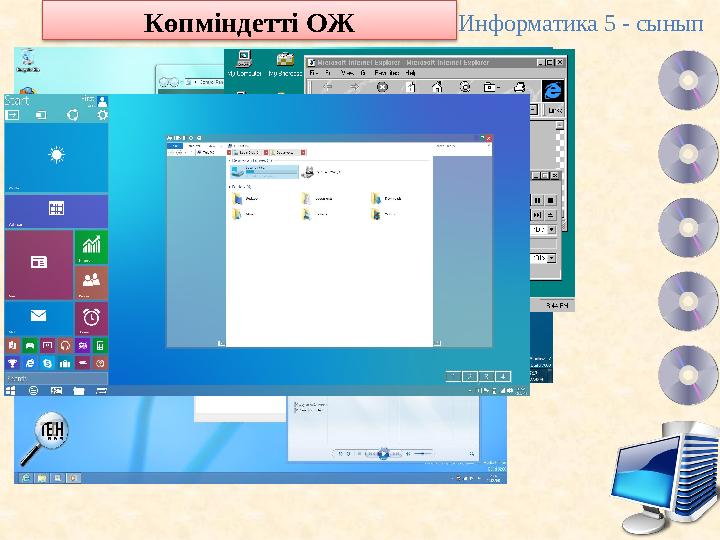The width and height of the screenshot is (720, 540).
Task: Stop playback in Windows 98 media player
Action: pyautogui.click(x=550, y=200)
